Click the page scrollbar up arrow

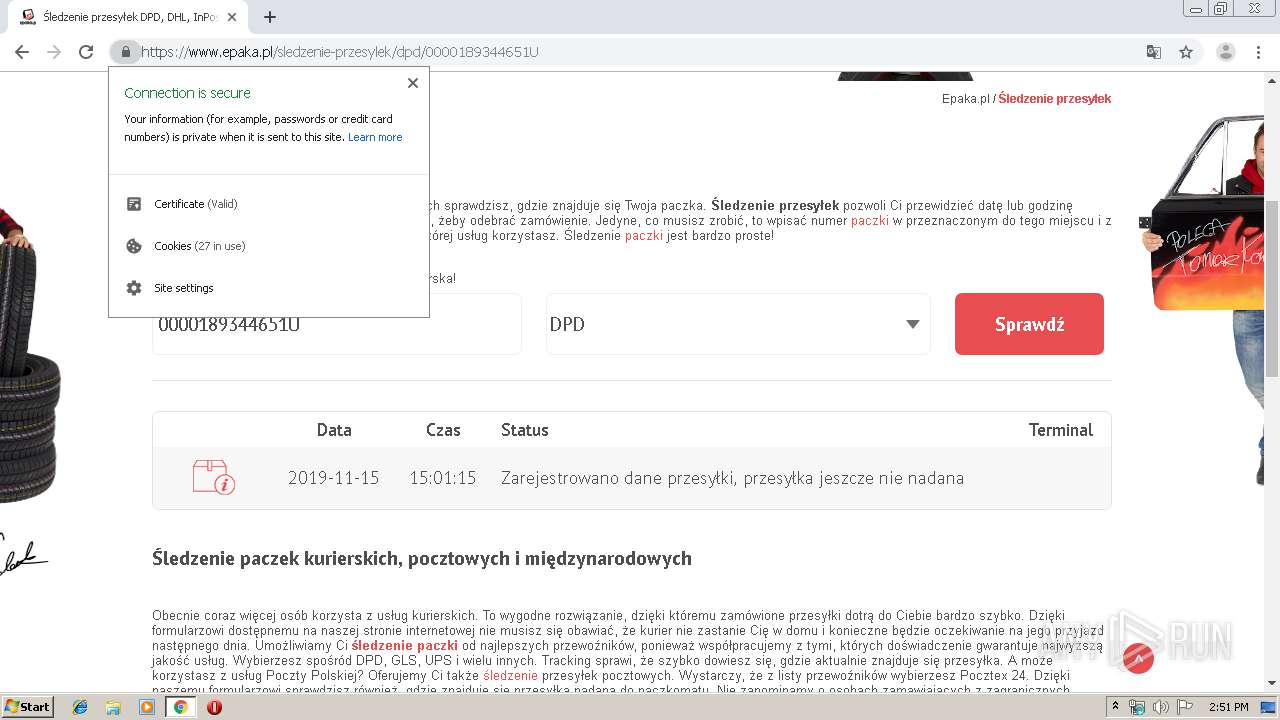[1272, 80]
